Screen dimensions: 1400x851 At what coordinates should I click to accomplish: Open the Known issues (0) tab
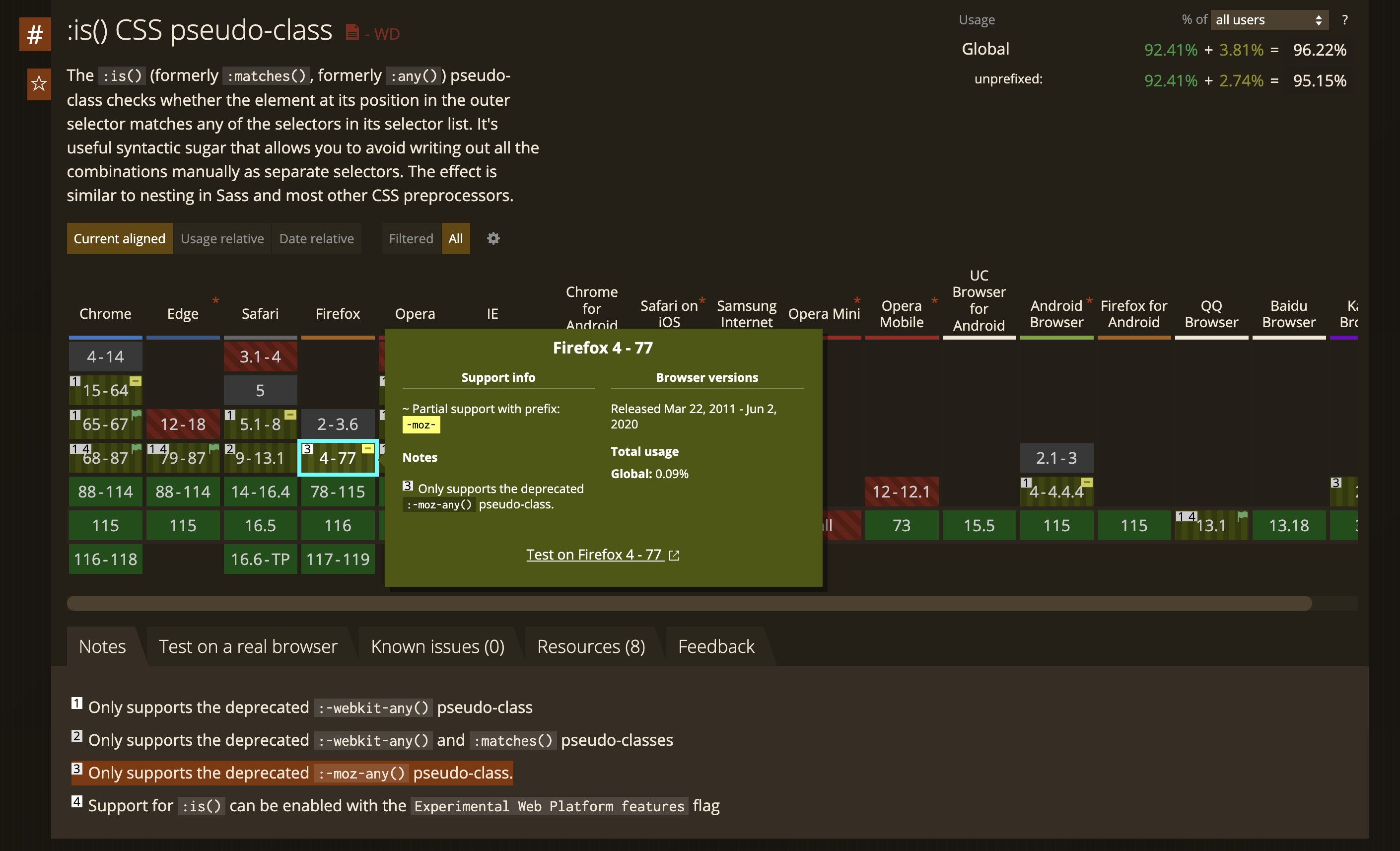coord(437,646)
